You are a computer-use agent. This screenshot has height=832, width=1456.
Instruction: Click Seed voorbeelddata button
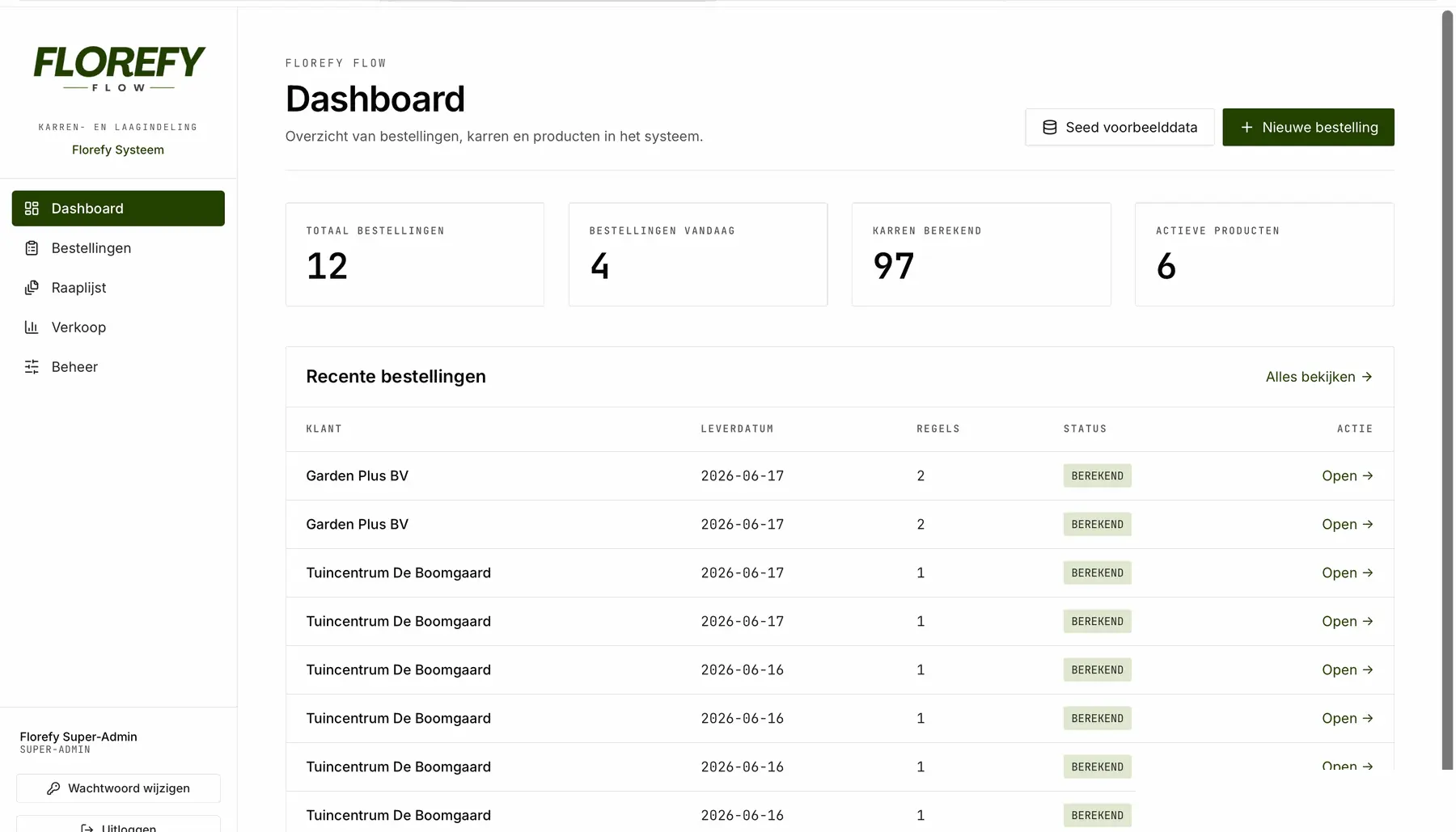(x=1120, y=128)
